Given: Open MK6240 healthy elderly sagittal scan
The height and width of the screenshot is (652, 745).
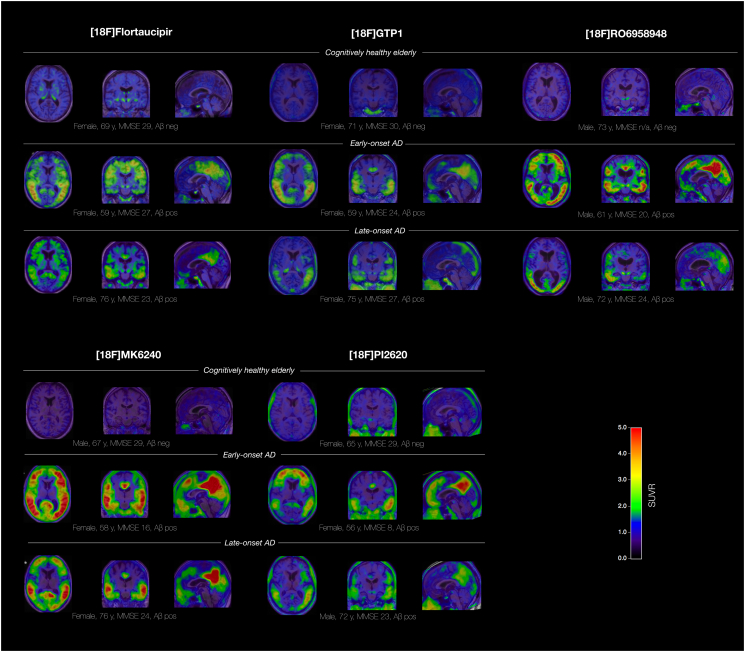Looking at the screenshot, I should click(204, 411).
